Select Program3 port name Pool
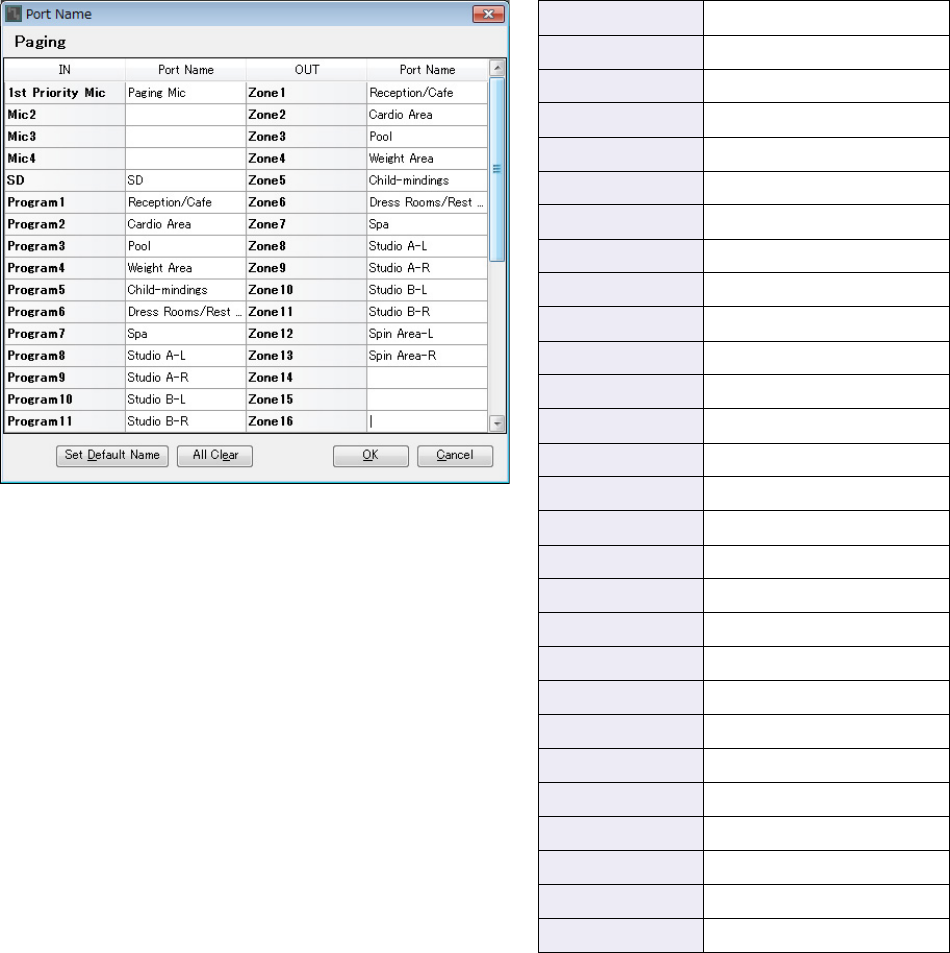Screen dimensions: 950x953 click(185, 246)
